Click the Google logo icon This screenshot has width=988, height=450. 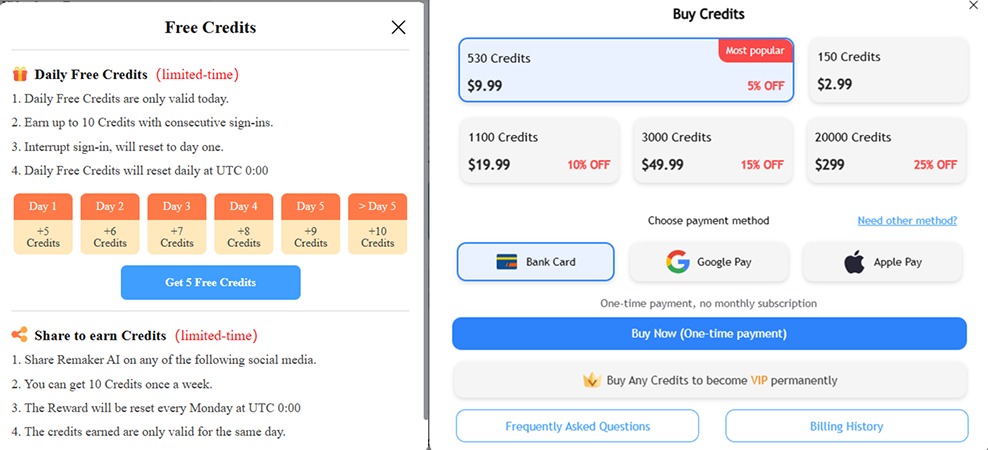tap(678, 262)
